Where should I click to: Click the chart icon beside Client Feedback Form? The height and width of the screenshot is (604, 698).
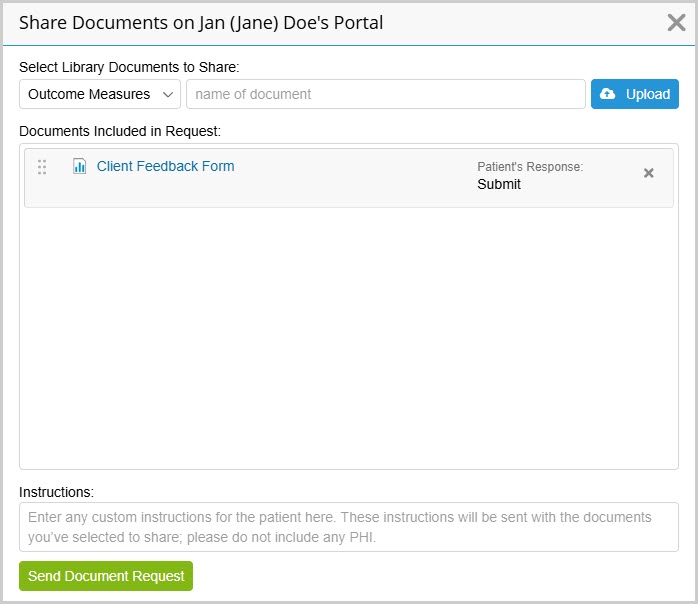click(x=79, y=166)
